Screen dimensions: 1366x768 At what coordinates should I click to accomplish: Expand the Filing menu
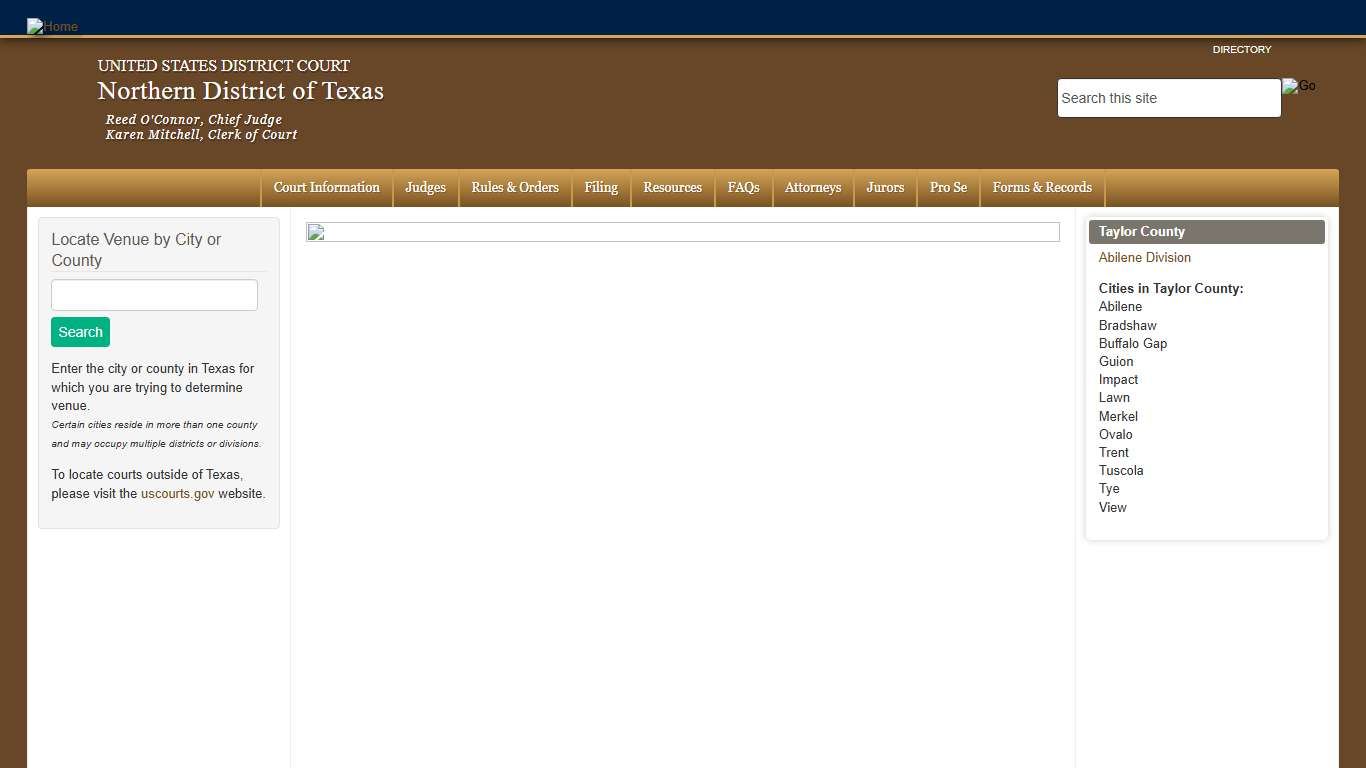tap(601, 188)
